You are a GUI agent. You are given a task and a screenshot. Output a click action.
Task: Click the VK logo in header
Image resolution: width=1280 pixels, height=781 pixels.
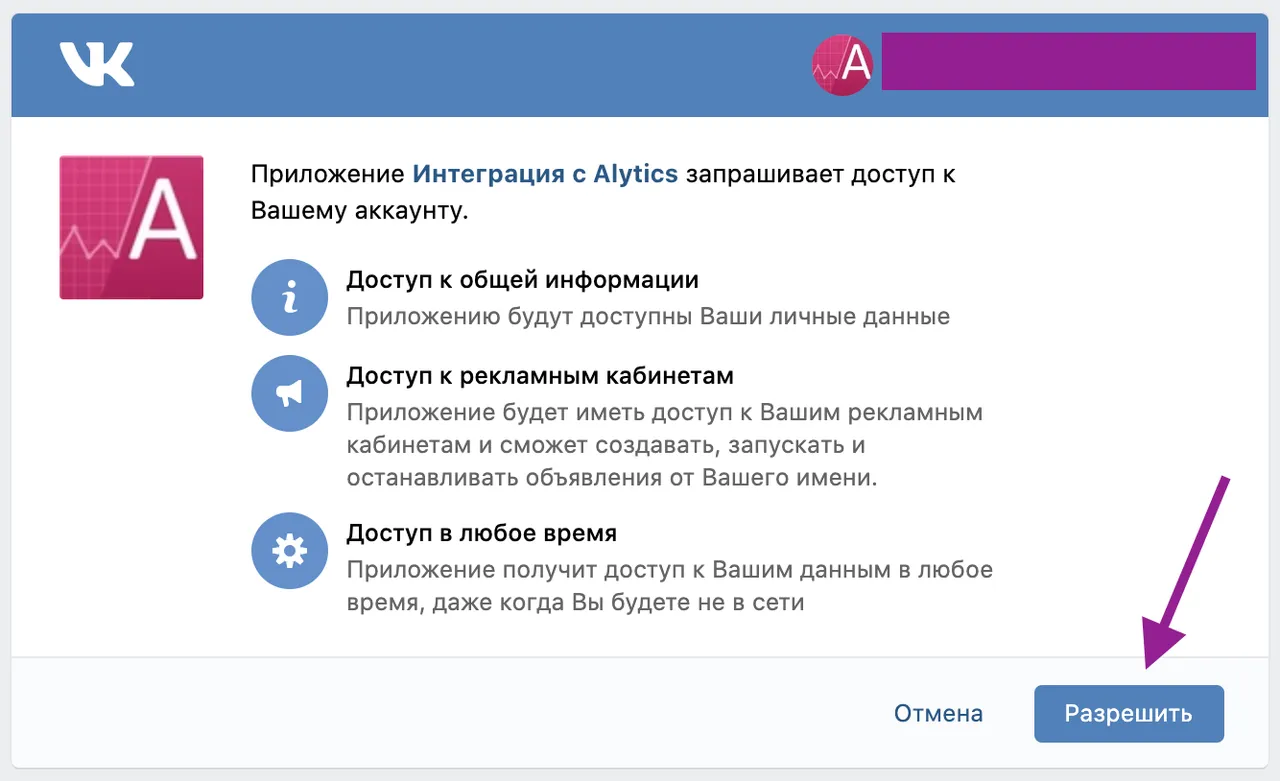[97, 64]
